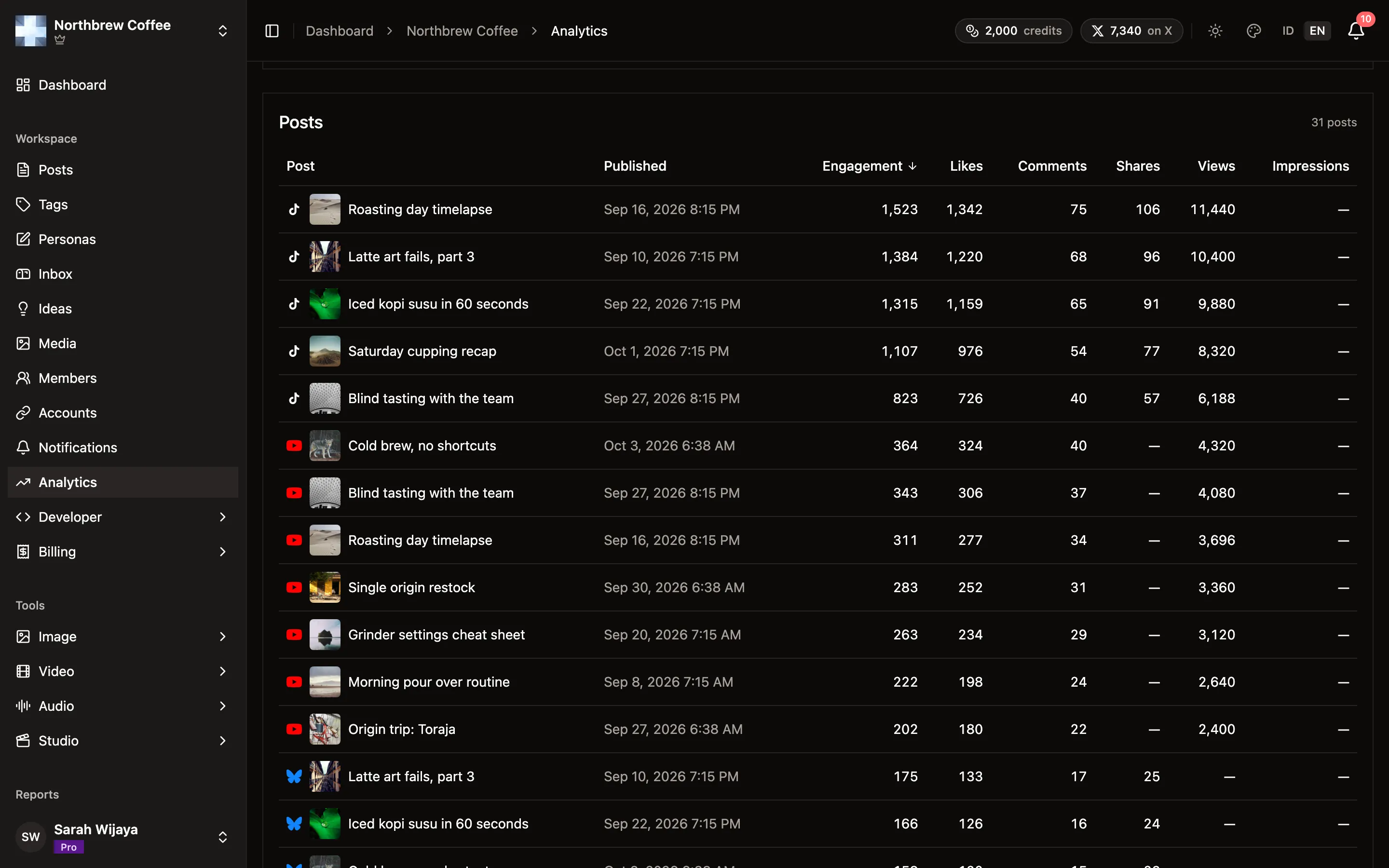The width and height of the screenshot is (1389, 868).
Task: Expand the Developer section
Action: click(x=123, y=516)
